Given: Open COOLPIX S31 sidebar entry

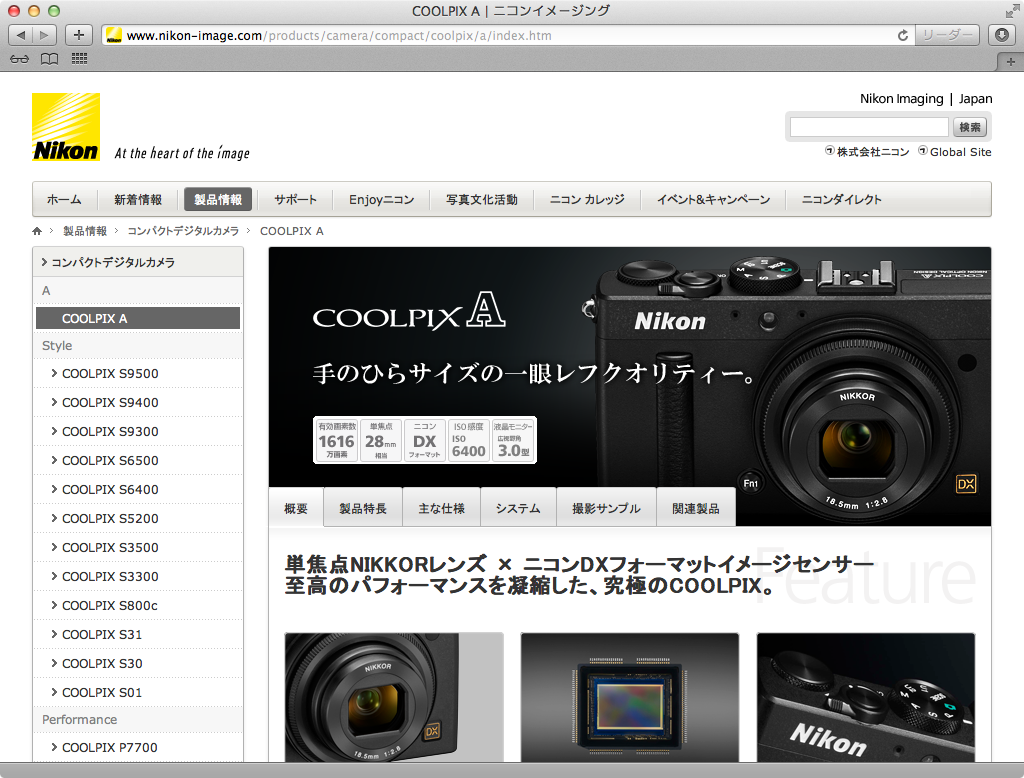Looking at the screenshot, I should click(x=138, y=634).
